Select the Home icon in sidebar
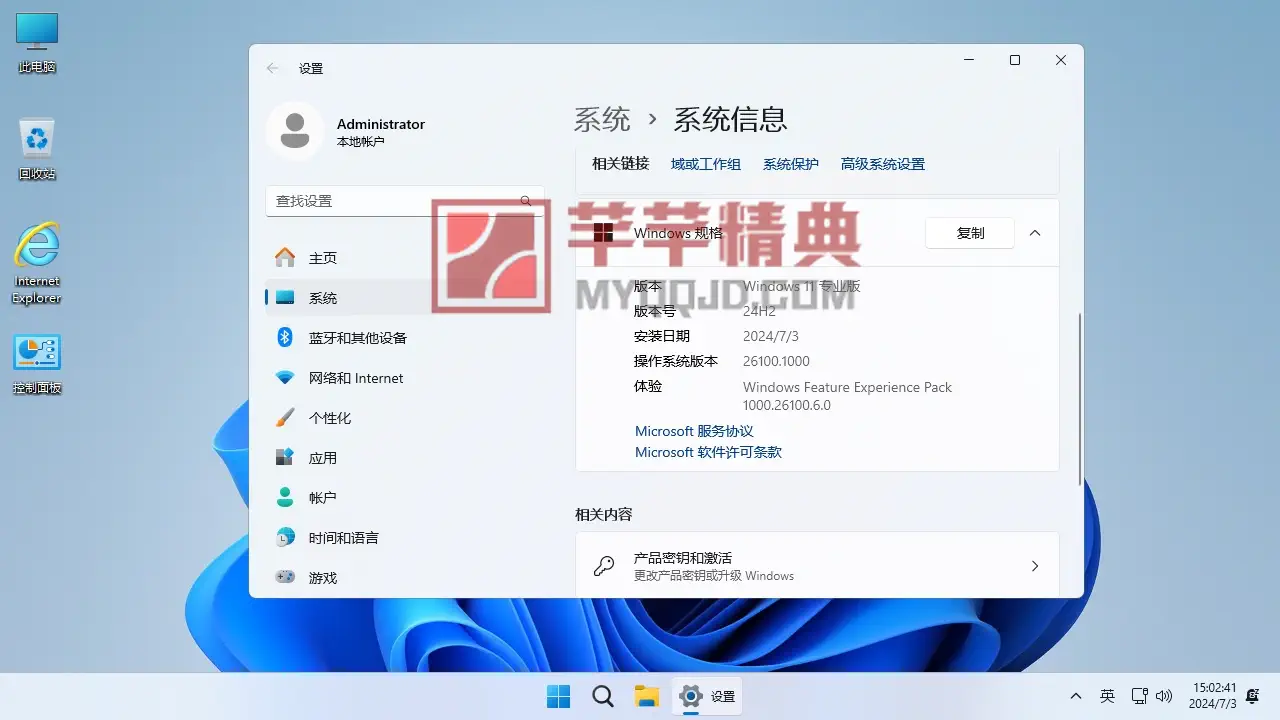This screenshot has width=1280, height=720. click(285, 257)
